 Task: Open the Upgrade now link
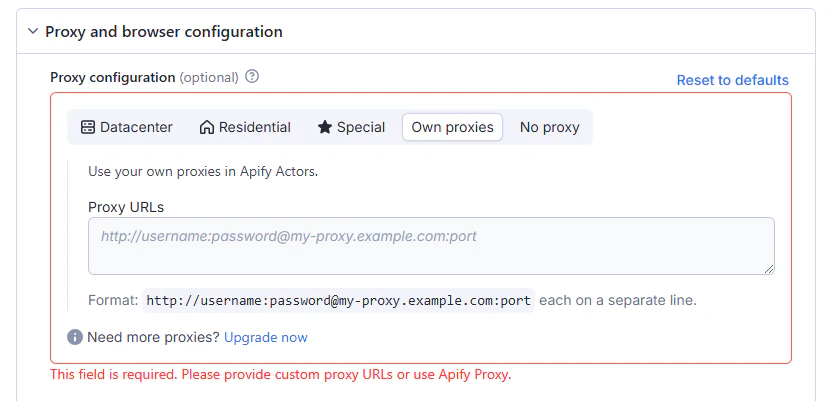click(x=266, y=338)
